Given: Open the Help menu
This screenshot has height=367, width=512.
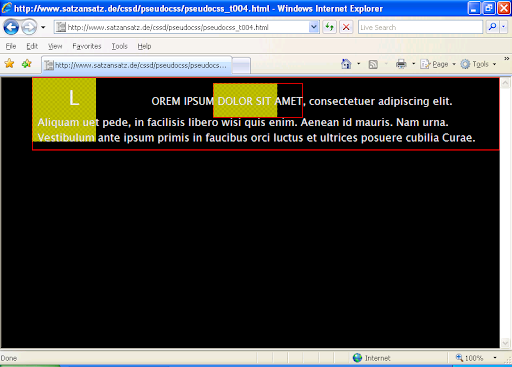Looking at the screenshot, I should (x=144, y=46).
